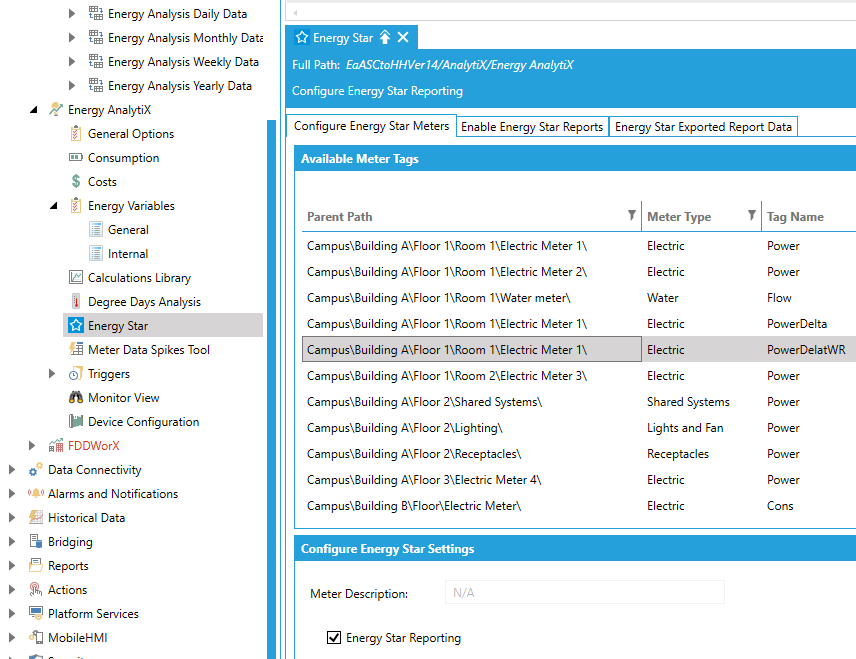This screenshot has width=856, height=659.
Task: Open Energy Star Exported Report Data tab
Action: tap(703, 127)
